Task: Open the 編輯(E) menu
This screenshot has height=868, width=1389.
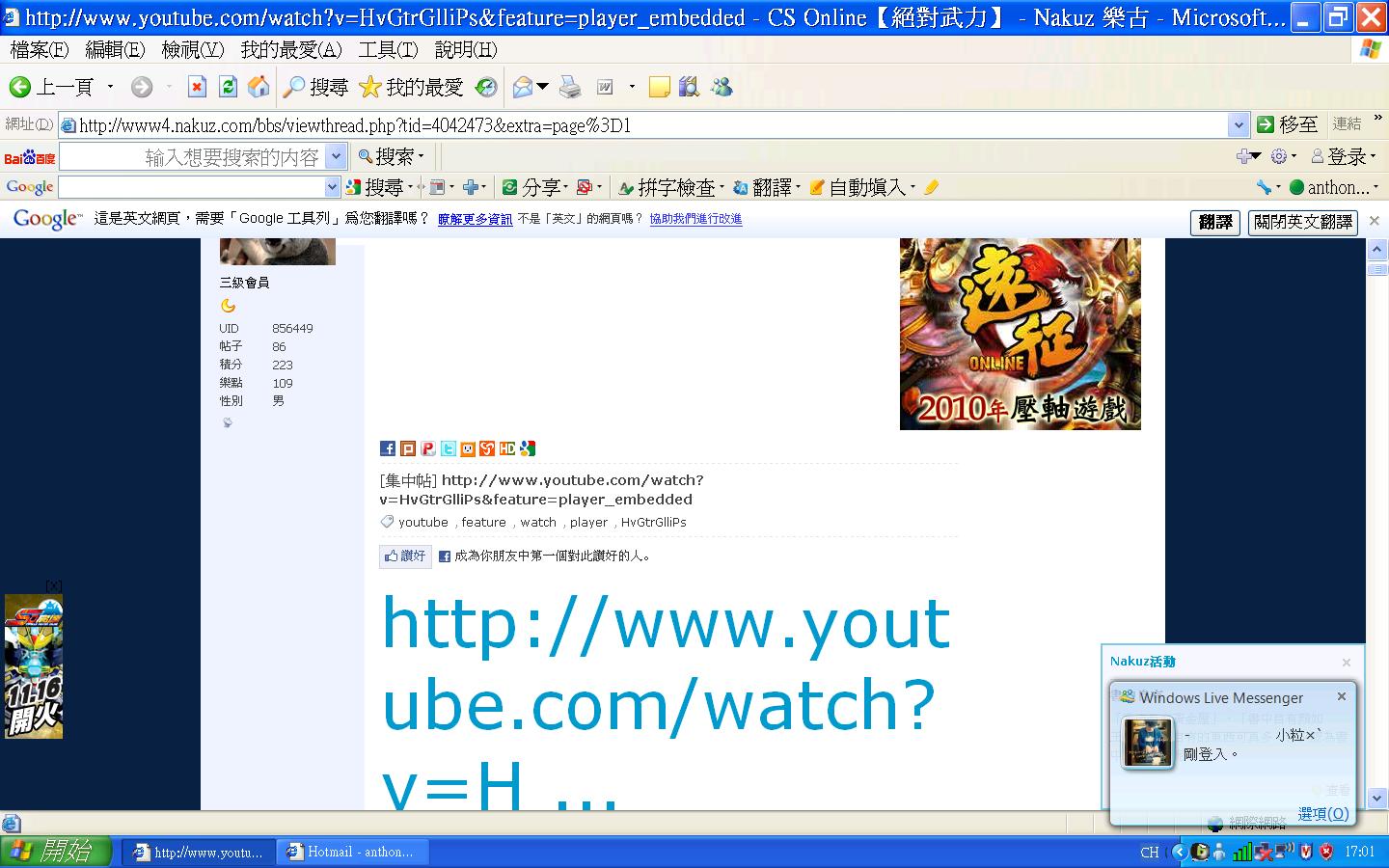Action: coord(115,49)
